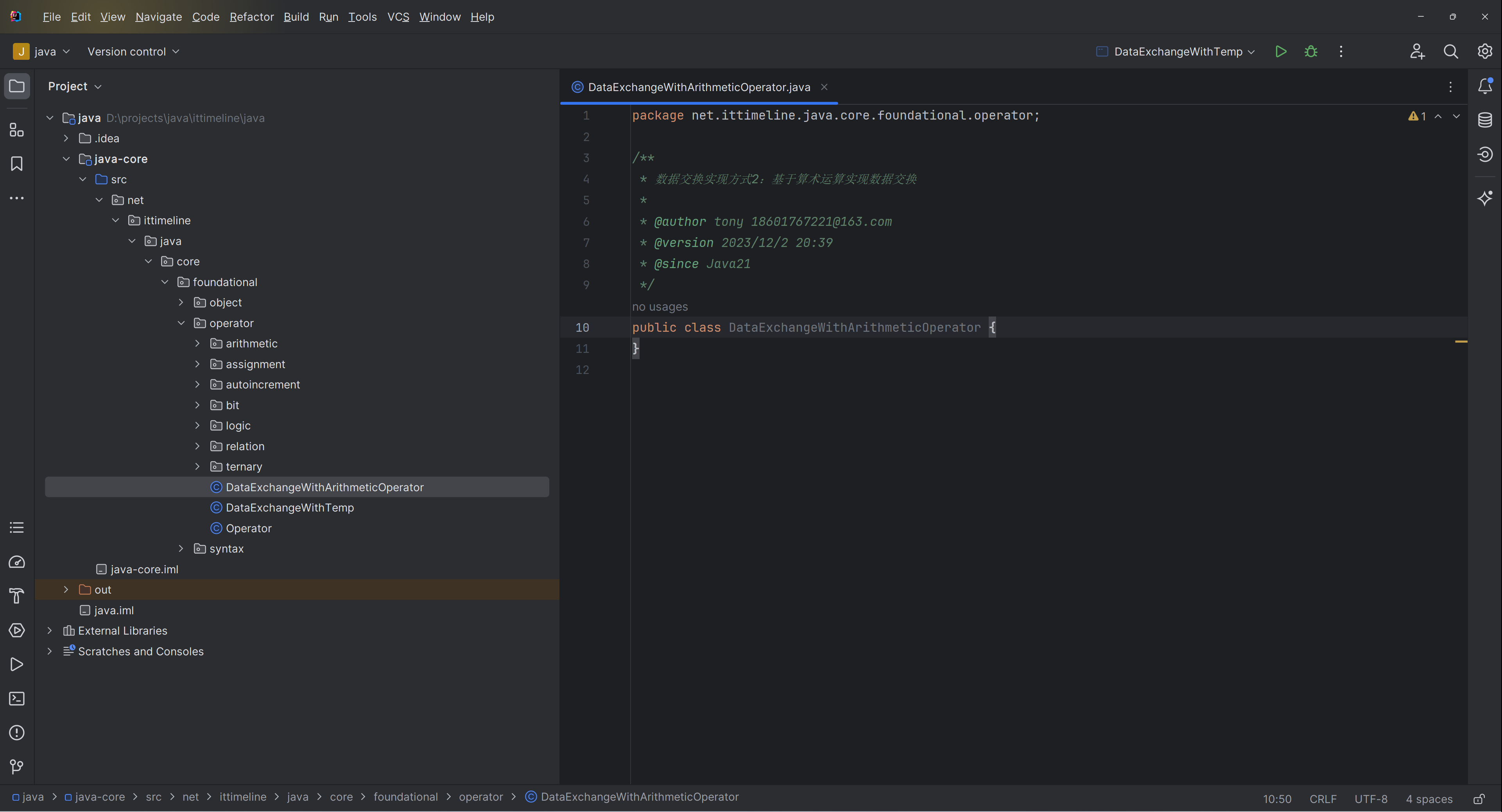
Task: Click the 'no usages' inlay hint
Action: click(660, 307)
